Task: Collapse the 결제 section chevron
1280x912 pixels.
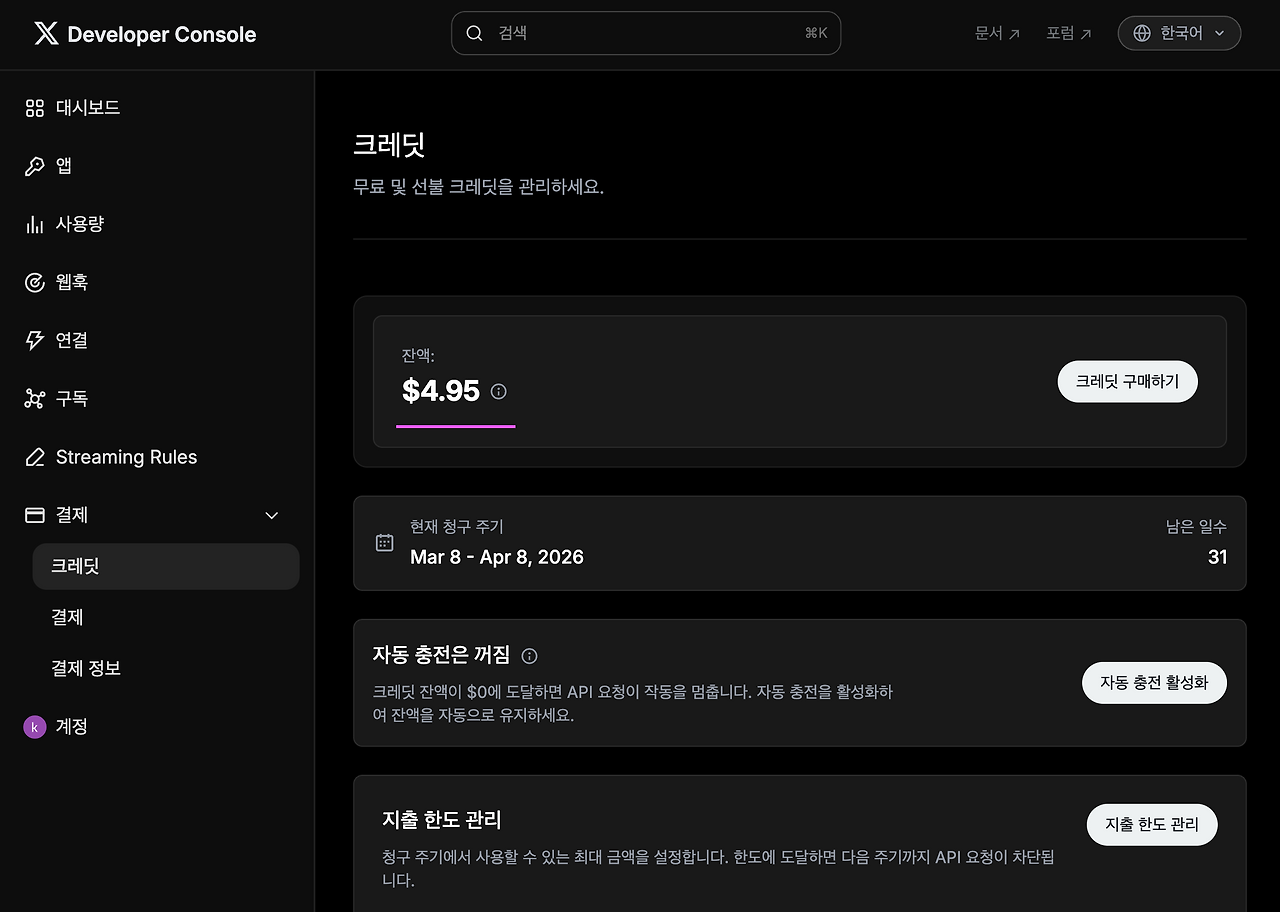Action: [271, 515]
